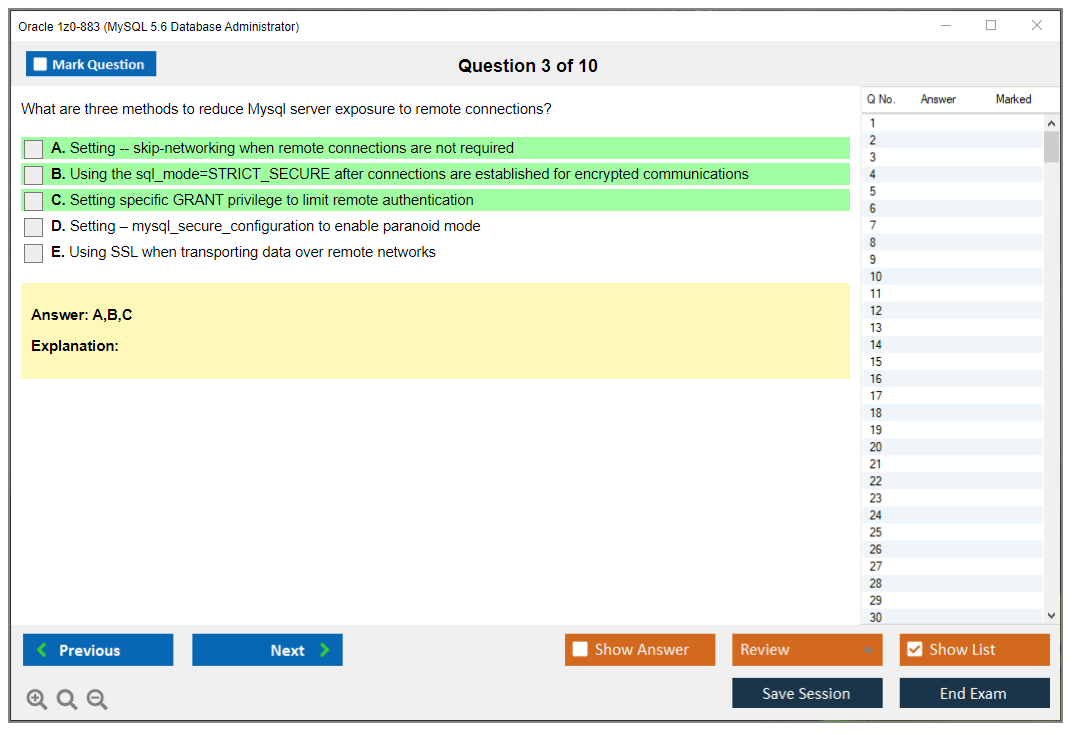
Task: Enable the Show Answer checkbox
Action: click(x=580, y=649)
